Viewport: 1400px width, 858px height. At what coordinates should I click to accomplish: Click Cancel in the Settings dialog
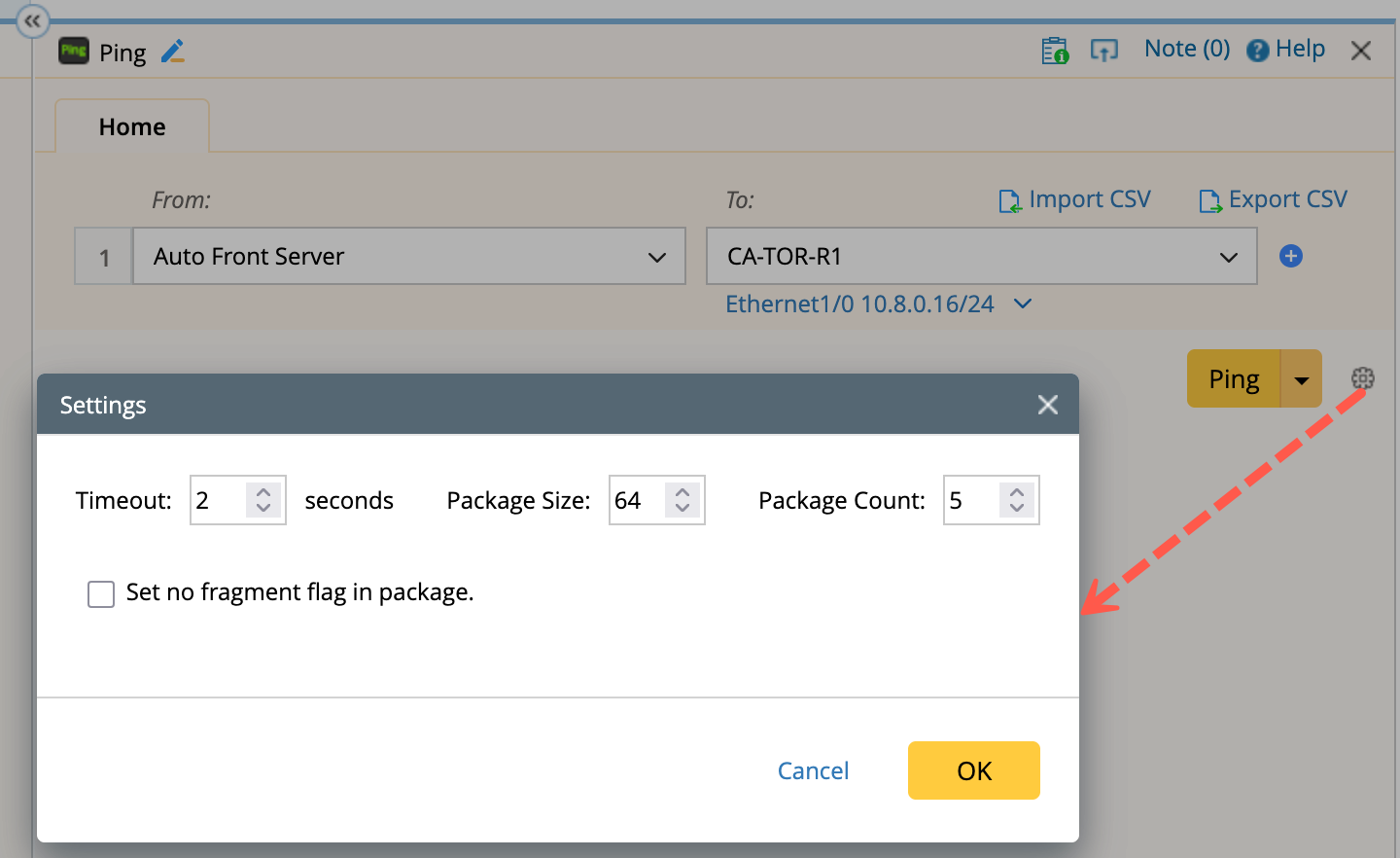[813, 770]
